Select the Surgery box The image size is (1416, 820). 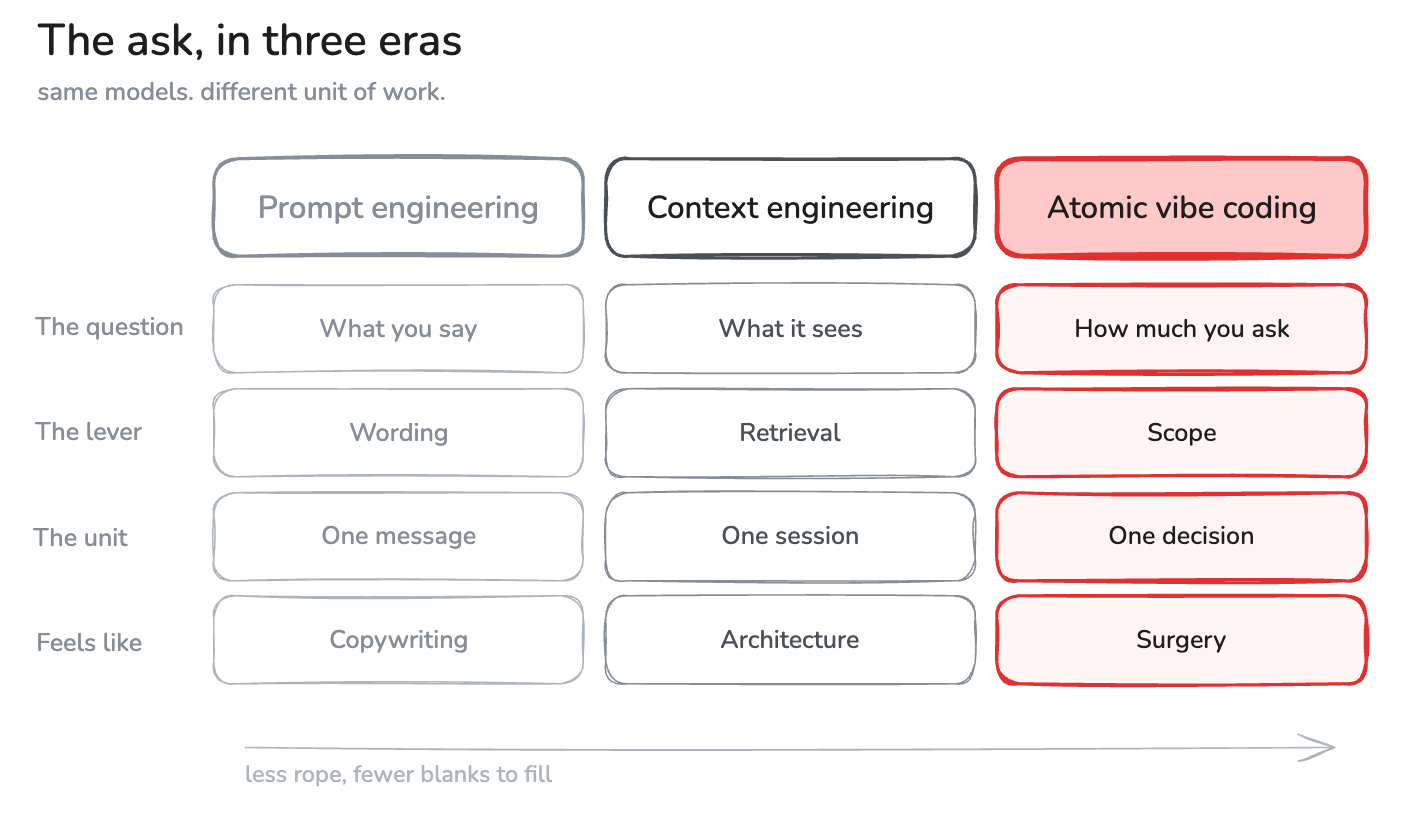[x=1181, y=640]
